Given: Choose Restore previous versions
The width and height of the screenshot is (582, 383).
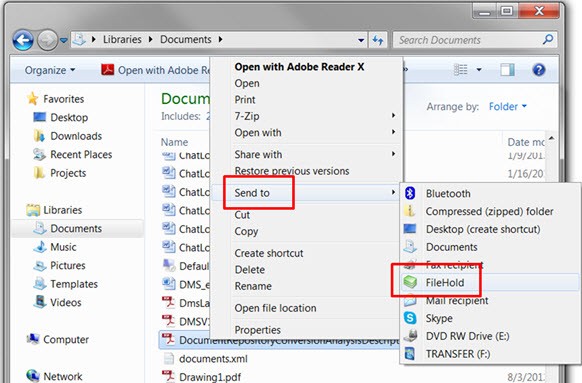Looking at the screenshot, I should click(x=307, y=171).
